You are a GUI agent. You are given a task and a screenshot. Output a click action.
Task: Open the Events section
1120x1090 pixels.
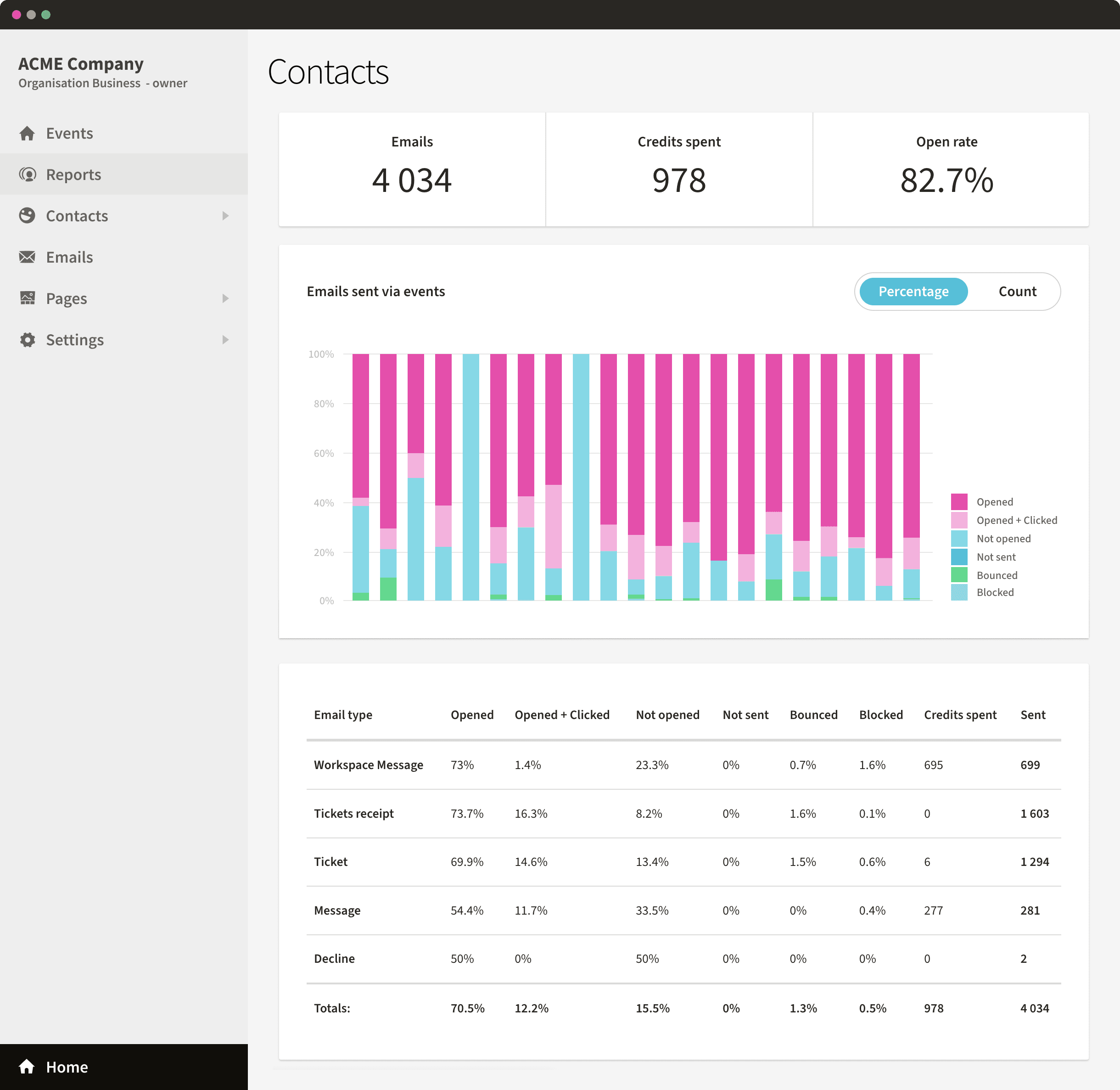pyautogui.click(x=69, y=133)
